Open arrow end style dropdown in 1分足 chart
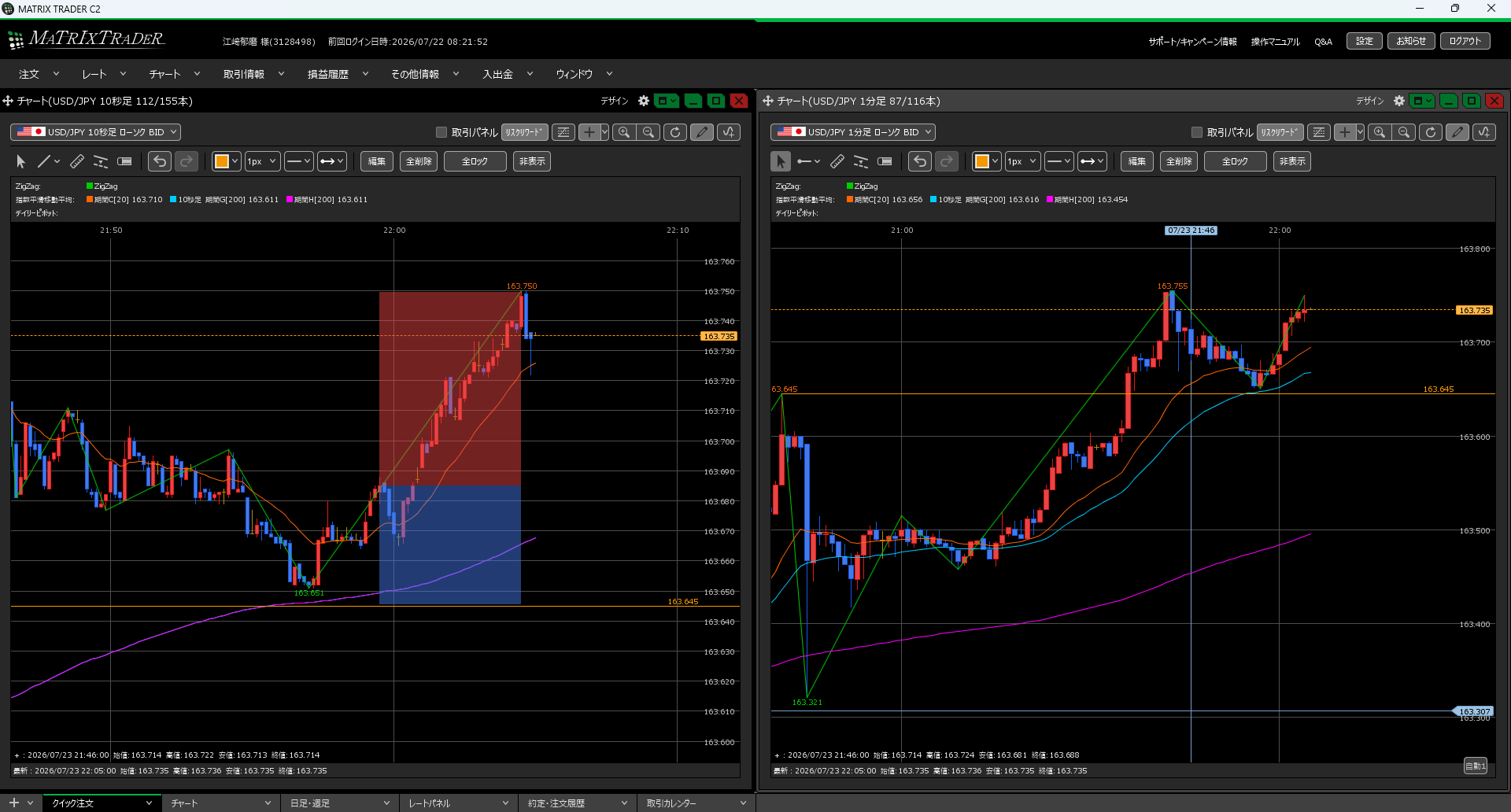The height and width of the screenshot is (812, 1511). coord(1092,161)
